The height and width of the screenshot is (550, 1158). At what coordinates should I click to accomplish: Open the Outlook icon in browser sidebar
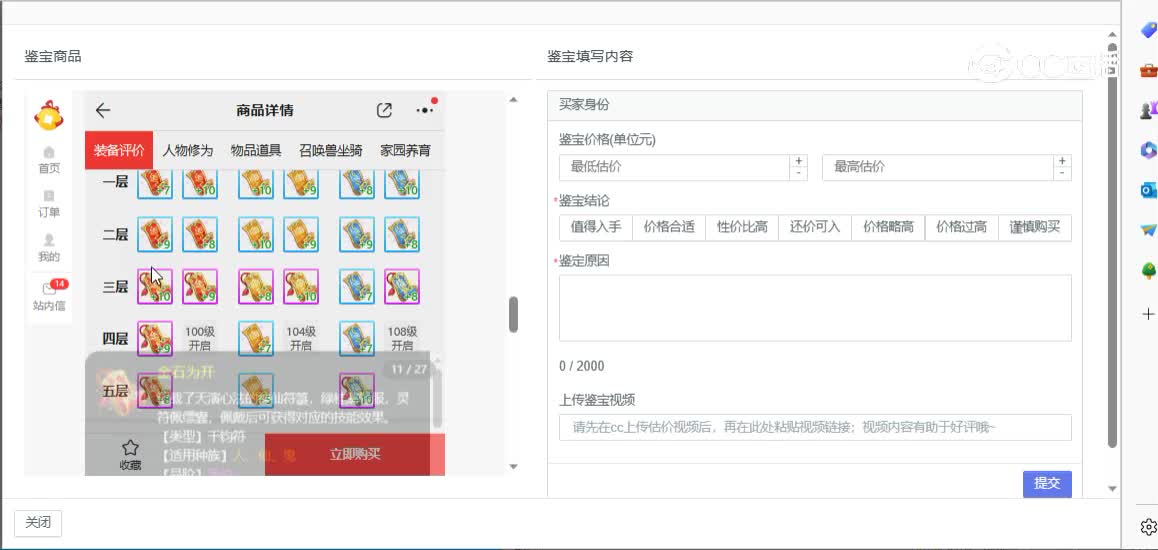(1148, 190)
